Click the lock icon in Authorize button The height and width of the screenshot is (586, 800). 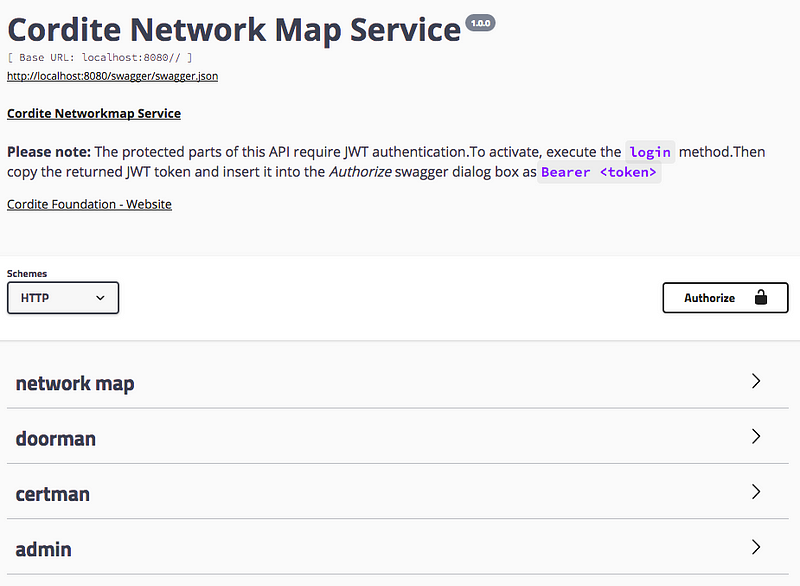point(761,297)
